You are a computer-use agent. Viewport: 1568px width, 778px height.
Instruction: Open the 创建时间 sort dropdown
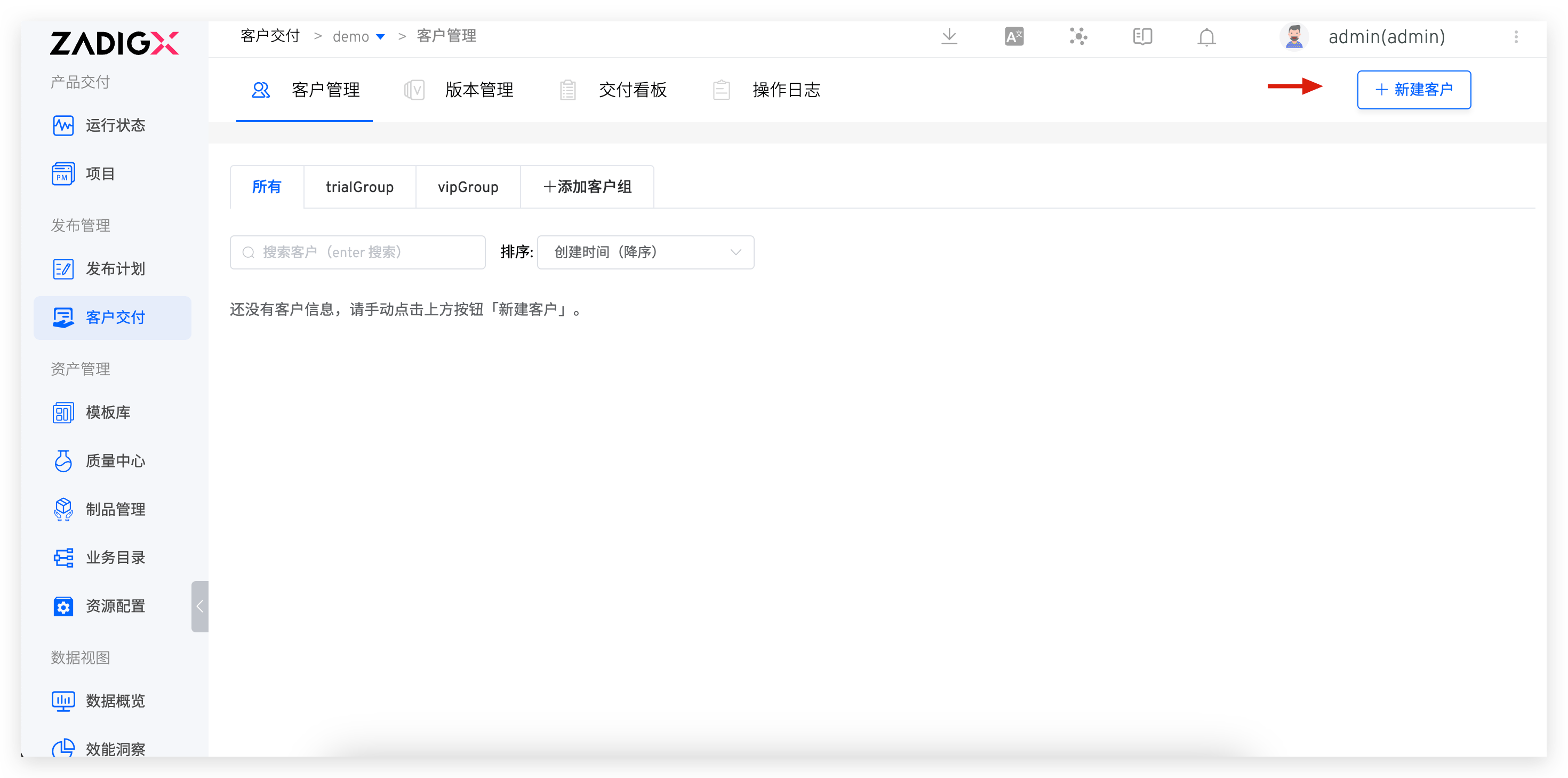645,252
